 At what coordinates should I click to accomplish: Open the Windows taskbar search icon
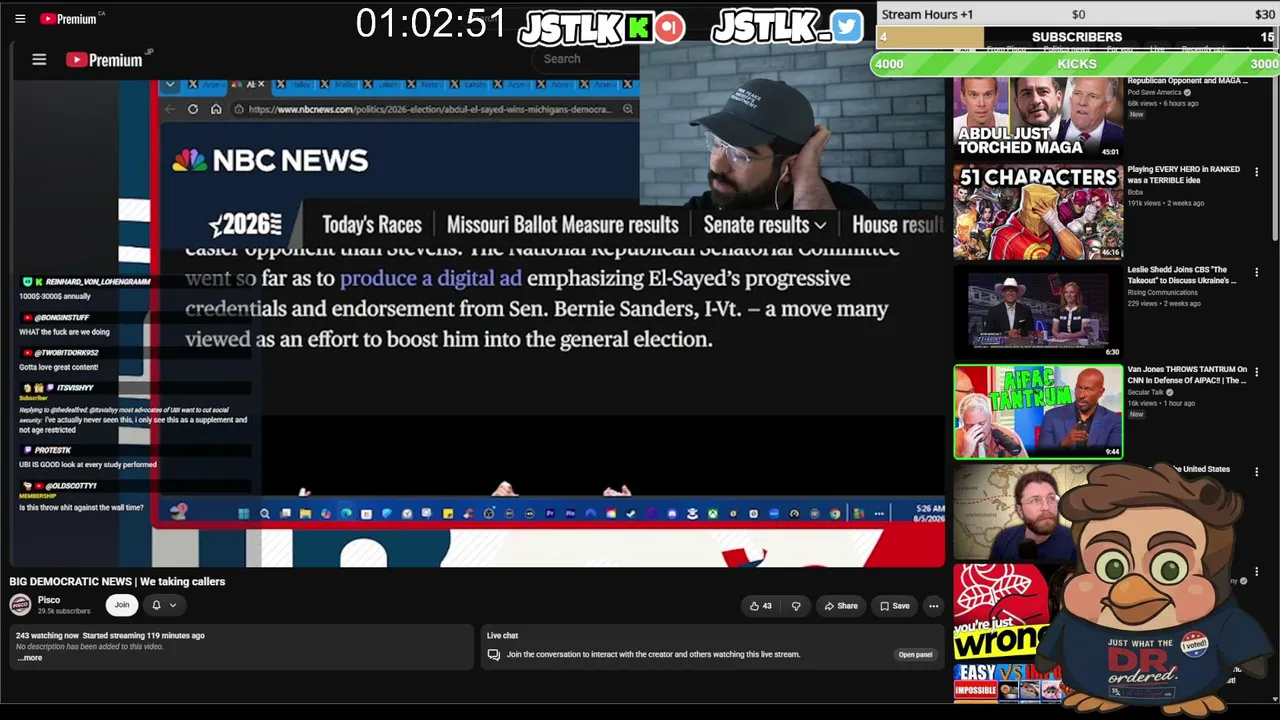click(x=265, y=513)
